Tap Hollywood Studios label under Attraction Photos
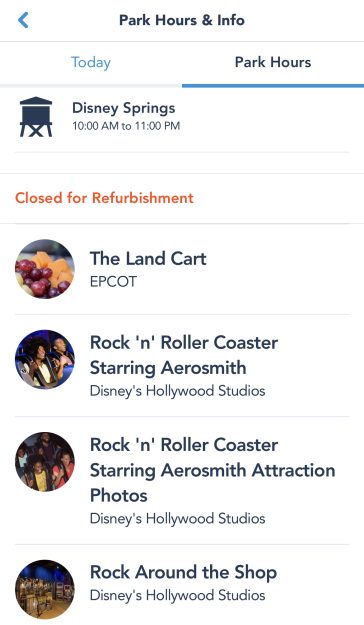 177,519
